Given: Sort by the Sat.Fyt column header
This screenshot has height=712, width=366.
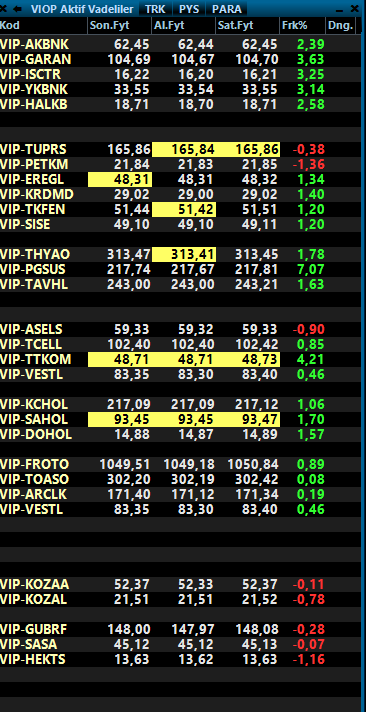Looking at the screenshot, I should (x=247, y=26).
